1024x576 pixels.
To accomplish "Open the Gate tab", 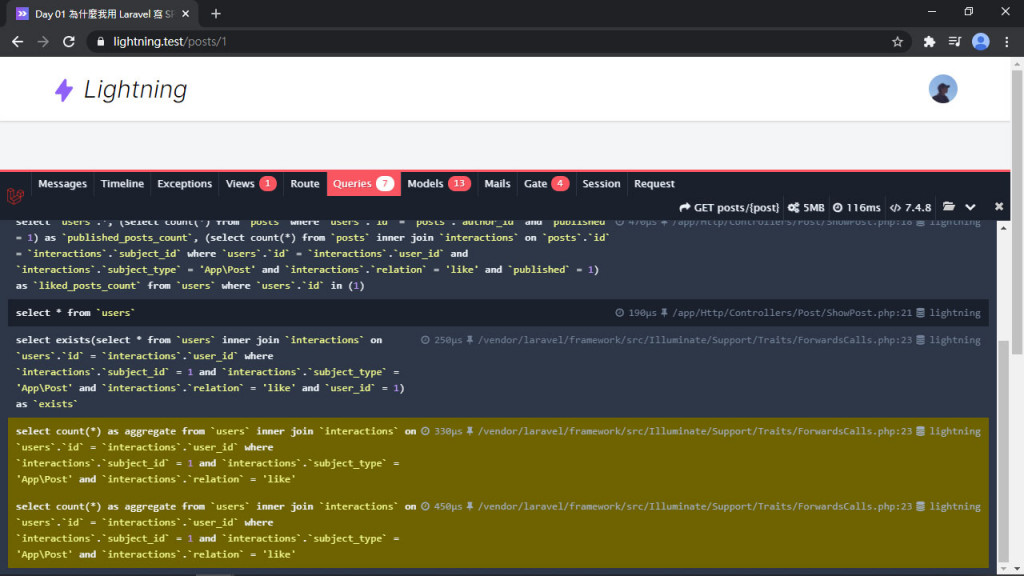I will tap(546, 184).
